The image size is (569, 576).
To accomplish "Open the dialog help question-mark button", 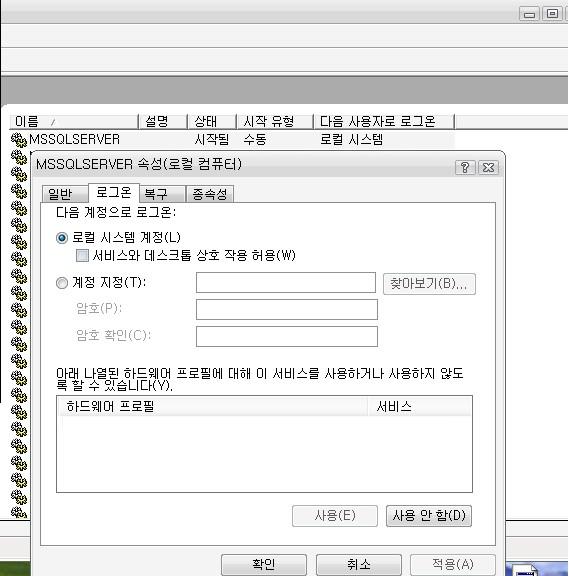I will pyautogui.click(x=465, y=168).
